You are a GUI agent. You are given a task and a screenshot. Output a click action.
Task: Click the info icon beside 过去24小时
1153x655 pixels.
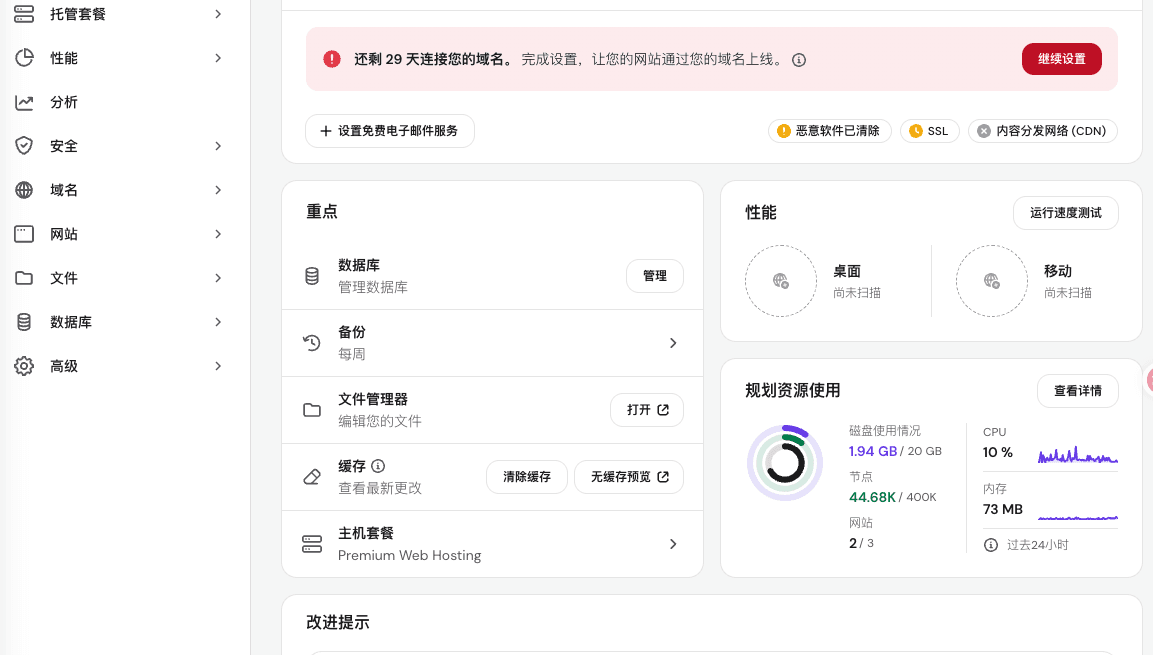tap(991, 545)
